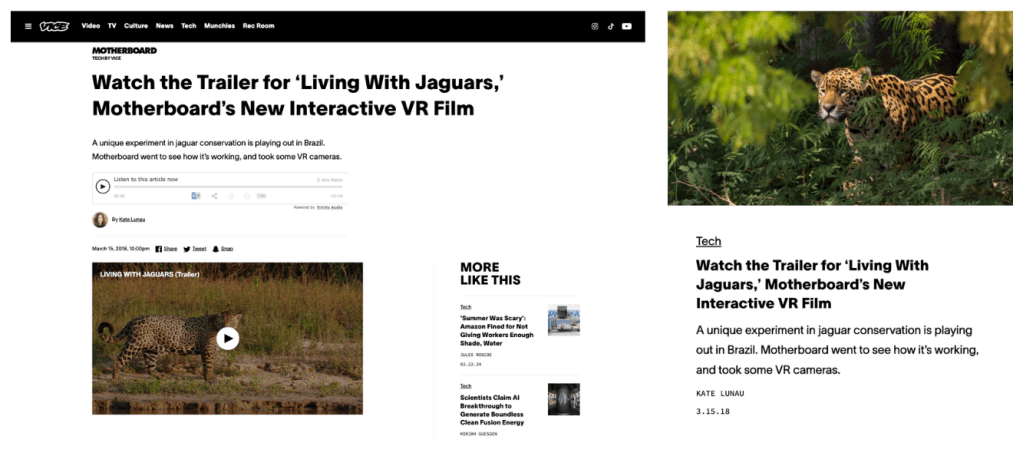Open Kate Lunau author link
This screenshot has width=1023, height=453.
132,219
